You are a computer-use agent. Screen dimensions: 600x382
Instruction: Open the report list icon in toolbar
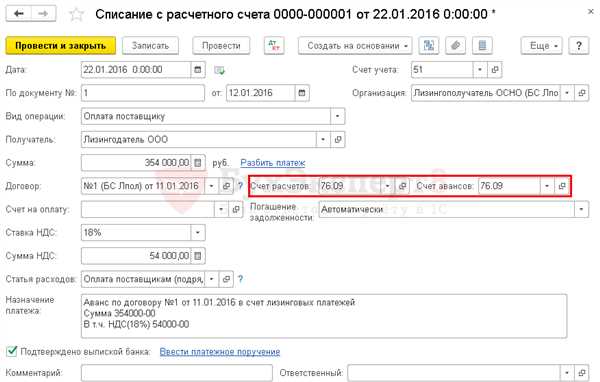[482, 46]
